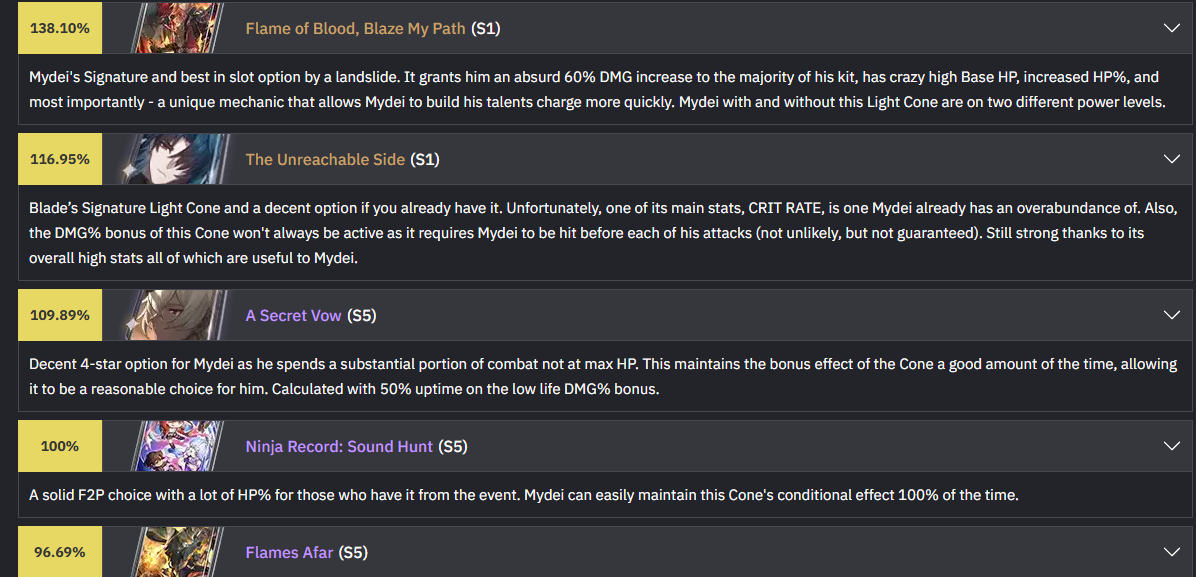
Task: Click the 116.95% rating badge
Action: (x=60, y=160)
